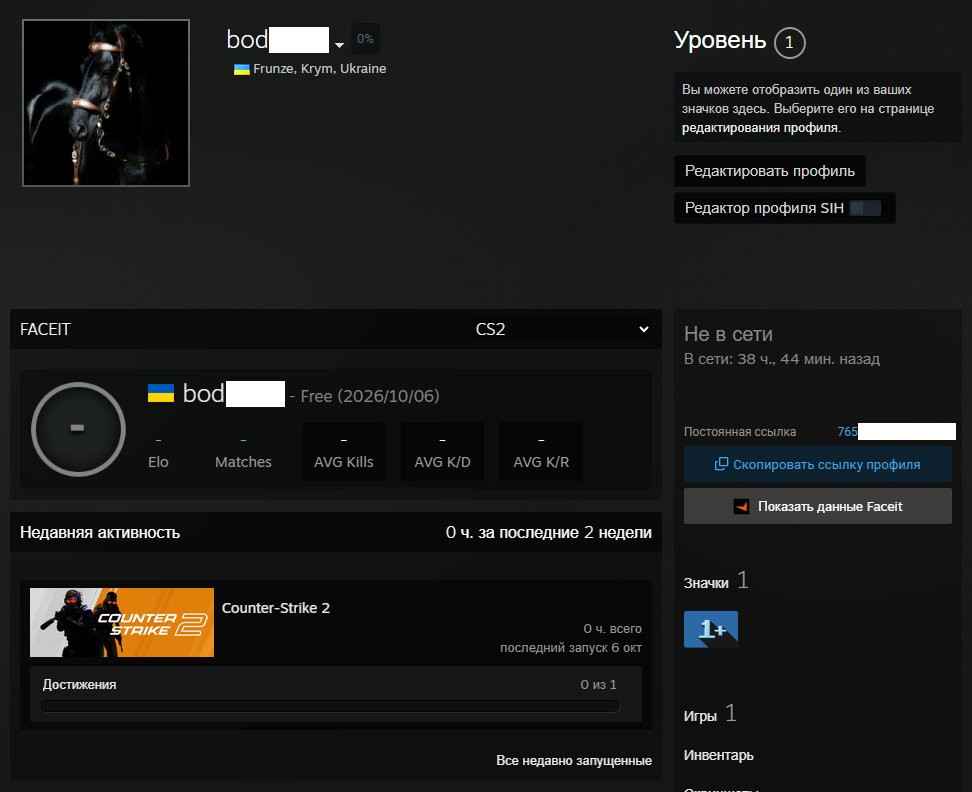The image size is (972, 792).
Task: Open the Counter-Strike 2 title link
Action: (x=276, y=608)
